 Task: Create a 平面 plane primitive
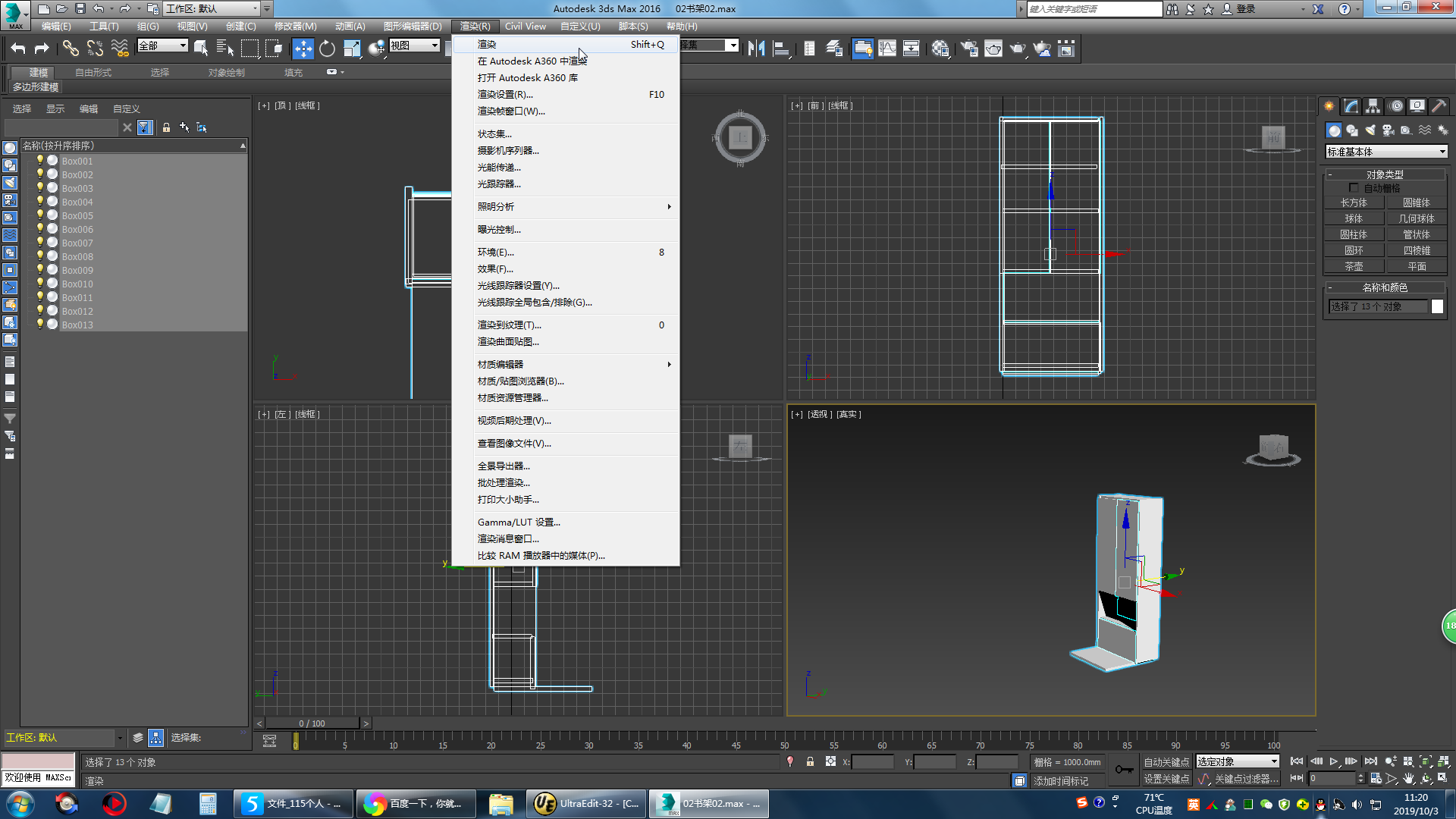coord(1417,266)
